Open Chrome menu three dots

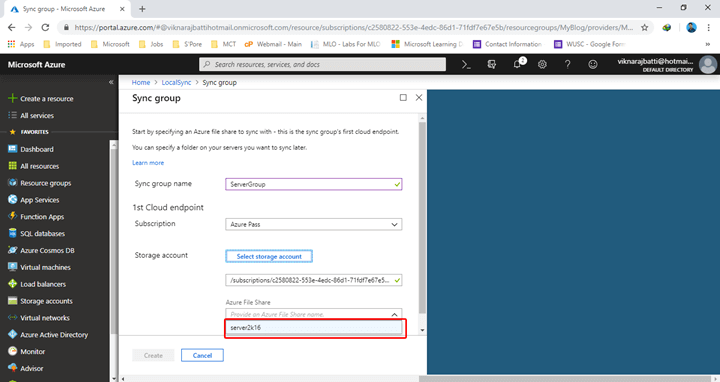pos(709,28)
